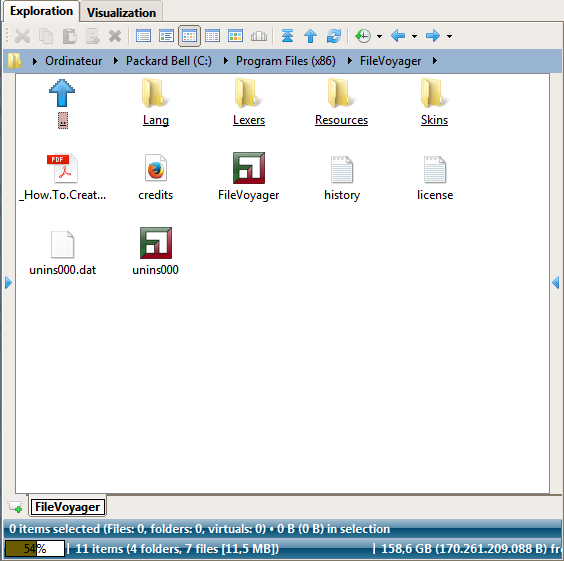
Task: Open the Lang folder
Action: tap(155, 102)
